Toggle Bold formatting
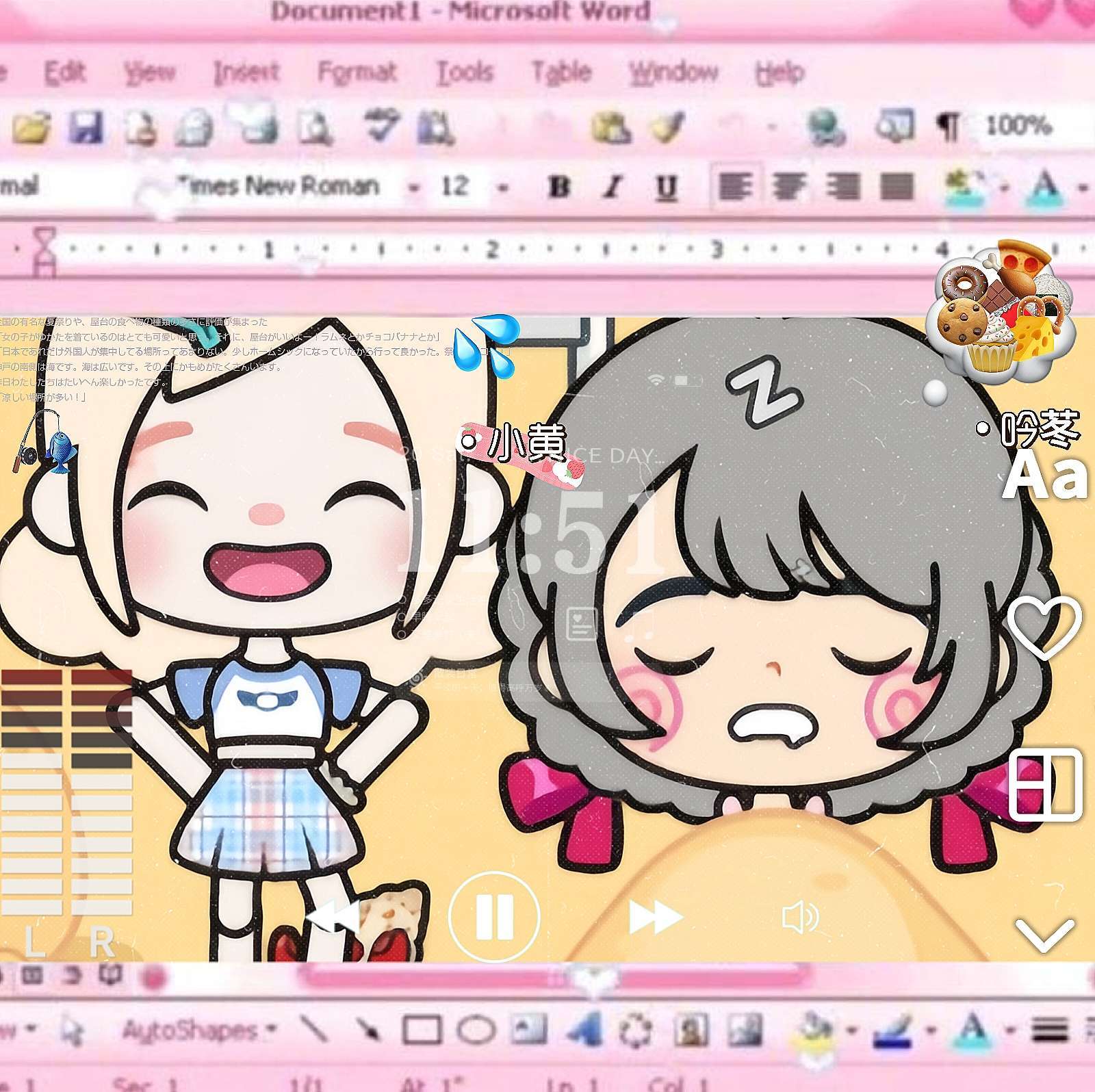Viewport: 1095px width, 1092px height. tap(559, 187)
